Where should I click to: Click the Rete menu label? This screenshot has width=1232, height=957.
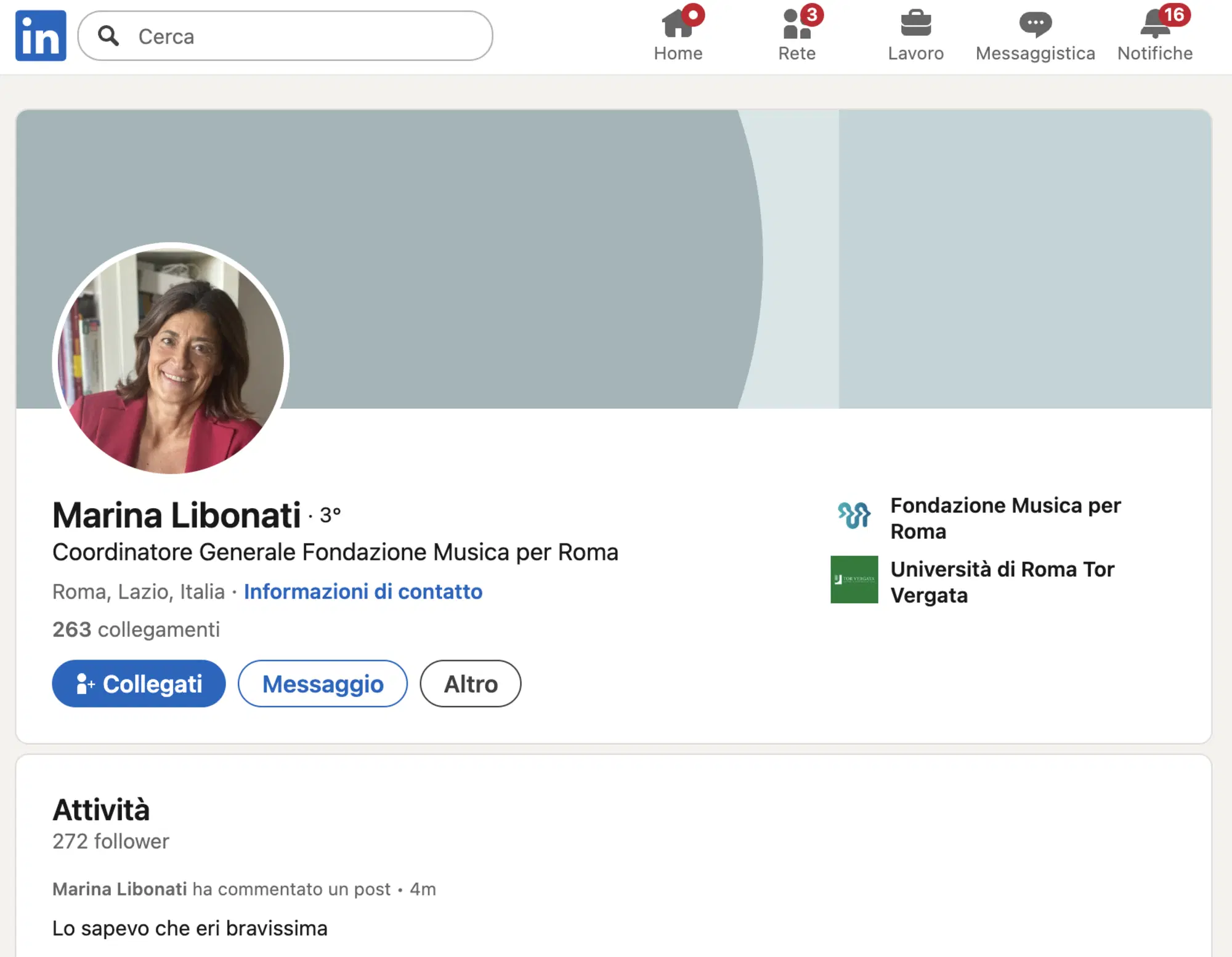click(797, 54)
